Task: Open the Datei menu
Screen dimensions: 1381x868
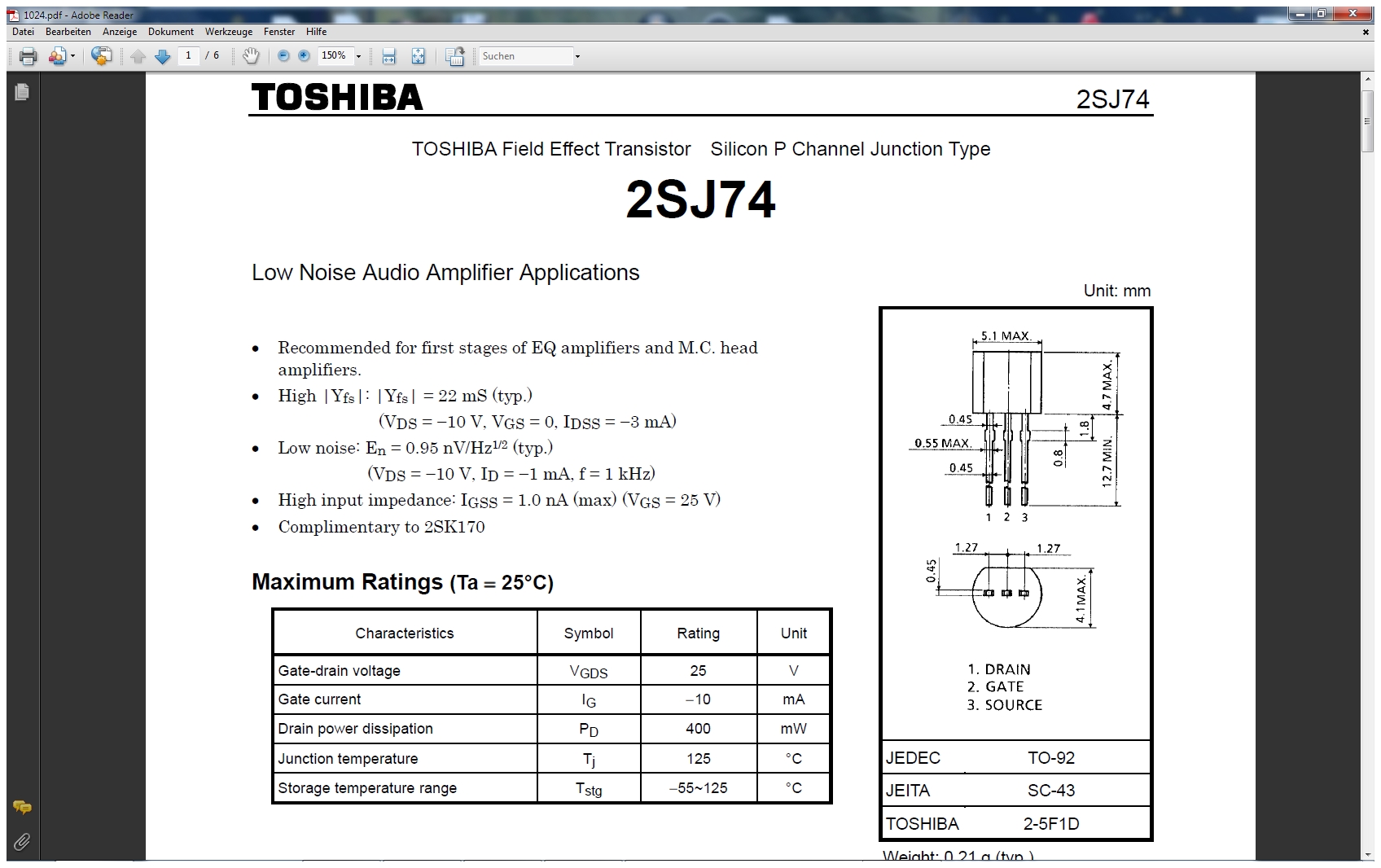Action: pyautogui.click(x=24, y=32)
